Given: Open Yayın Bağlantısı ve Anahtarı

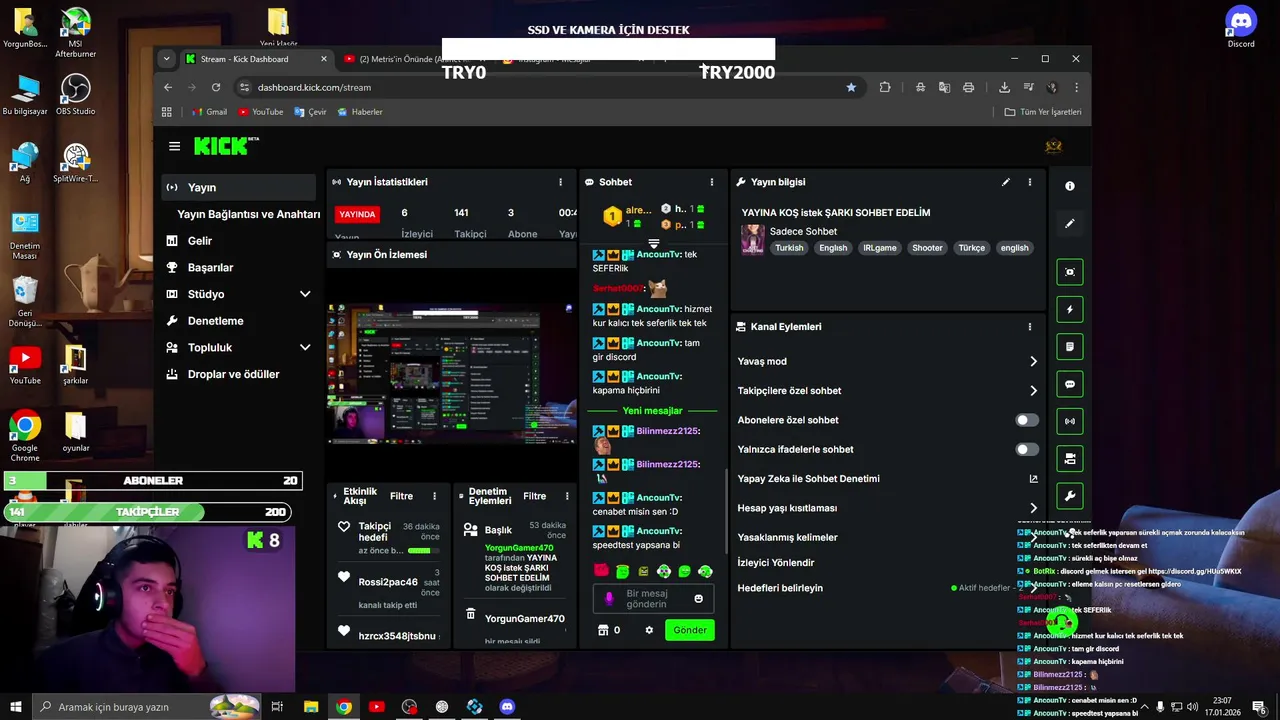Looking at the screenshot, I should (249, 214).
